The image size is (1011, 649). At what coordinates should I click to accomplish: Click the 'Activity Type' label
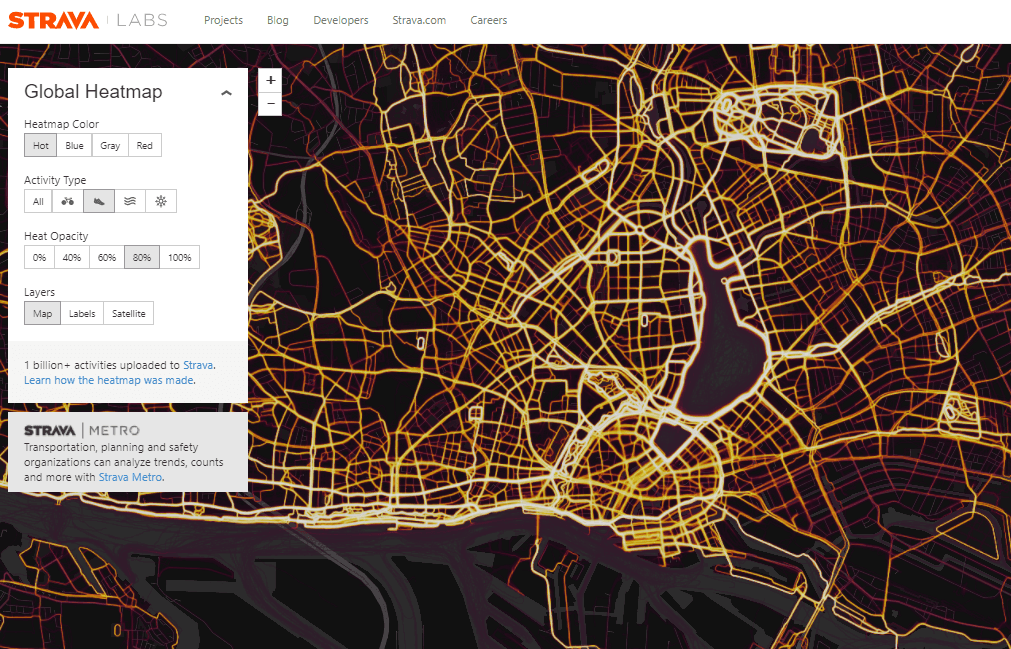[x=55, y=180]
